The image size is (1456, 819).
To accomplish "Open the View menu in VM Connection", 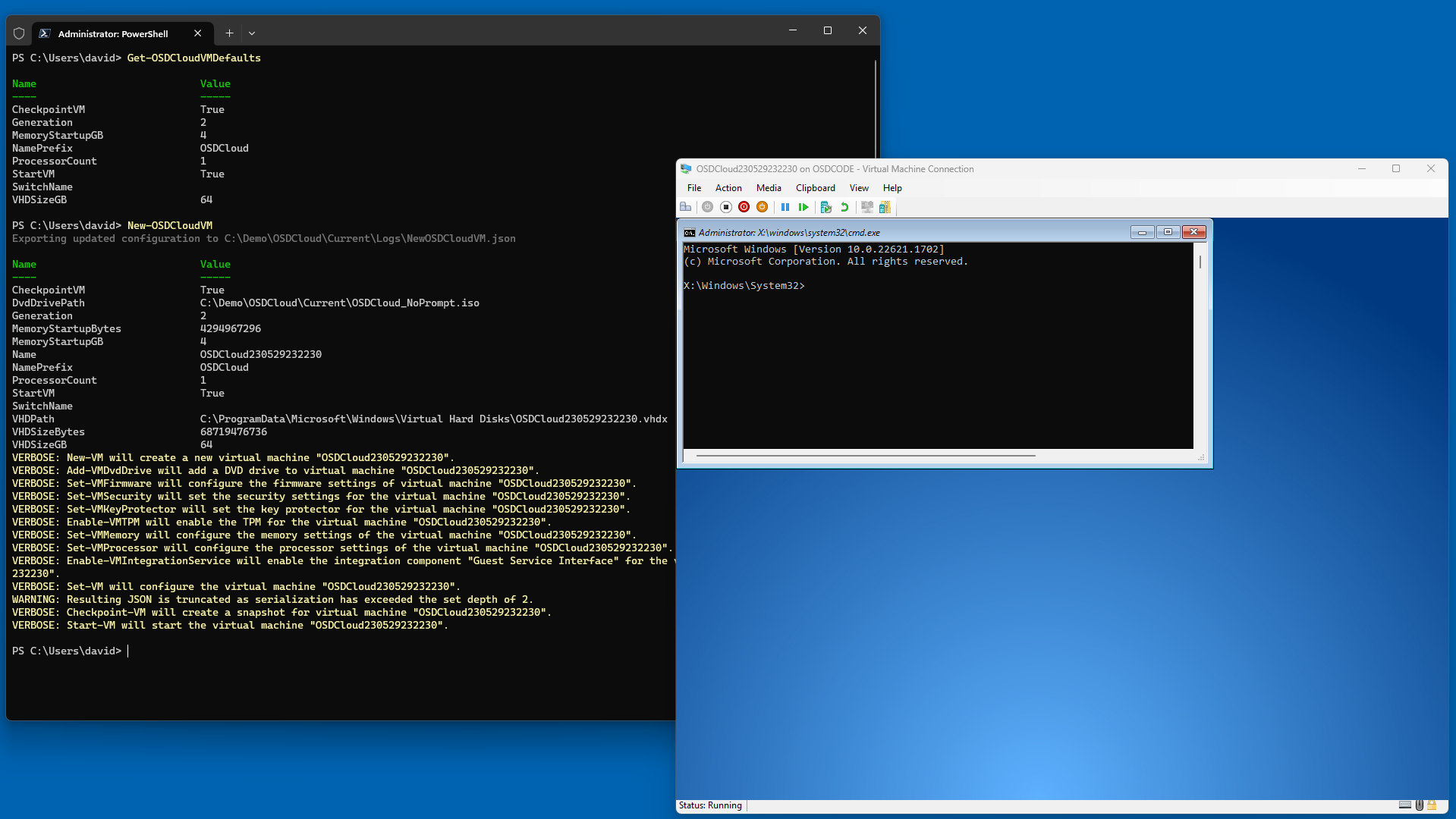I will (x=859, y=188).
